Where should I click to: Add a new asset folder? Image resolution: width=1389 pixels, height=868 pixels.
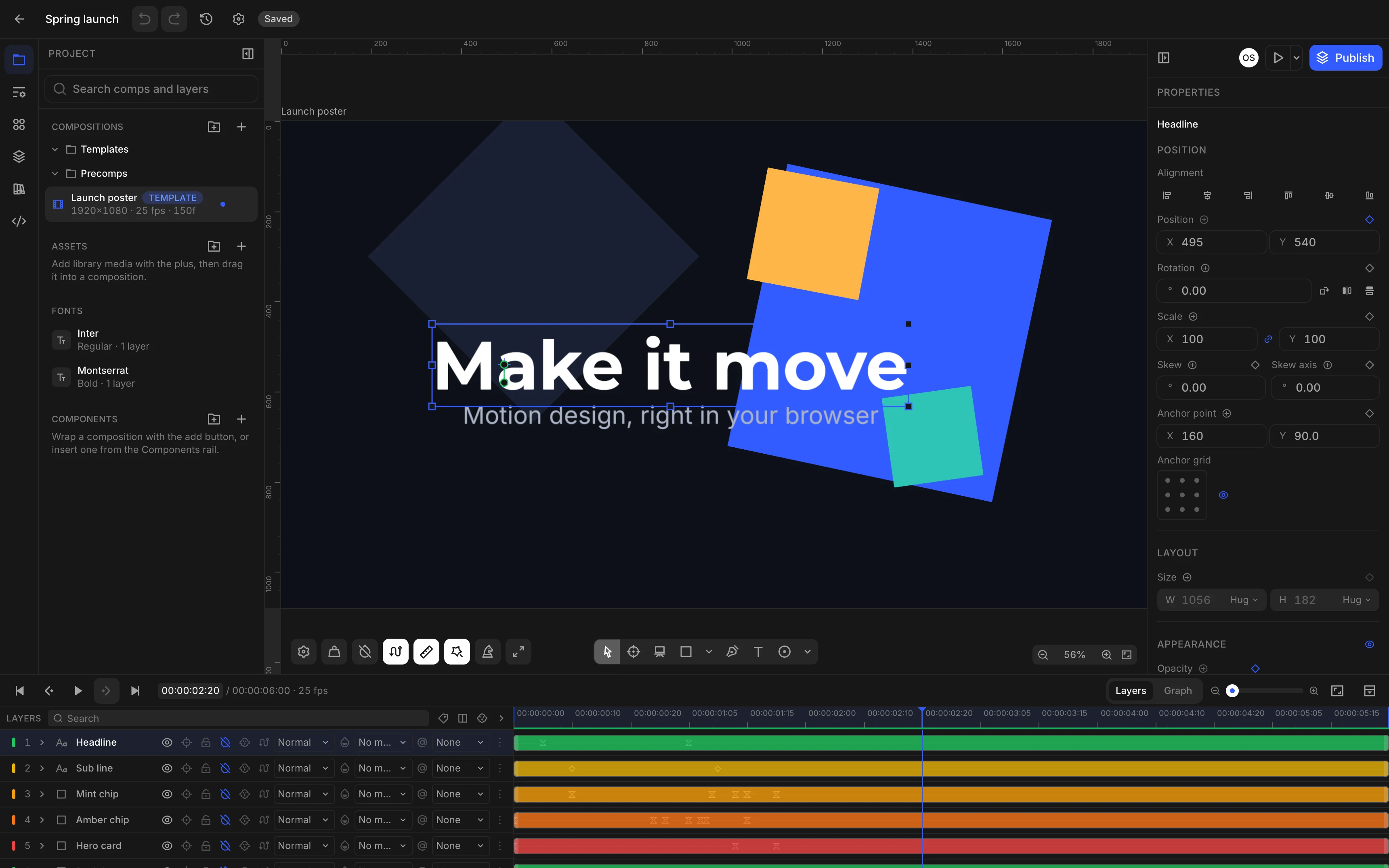(x=214, y=246)
